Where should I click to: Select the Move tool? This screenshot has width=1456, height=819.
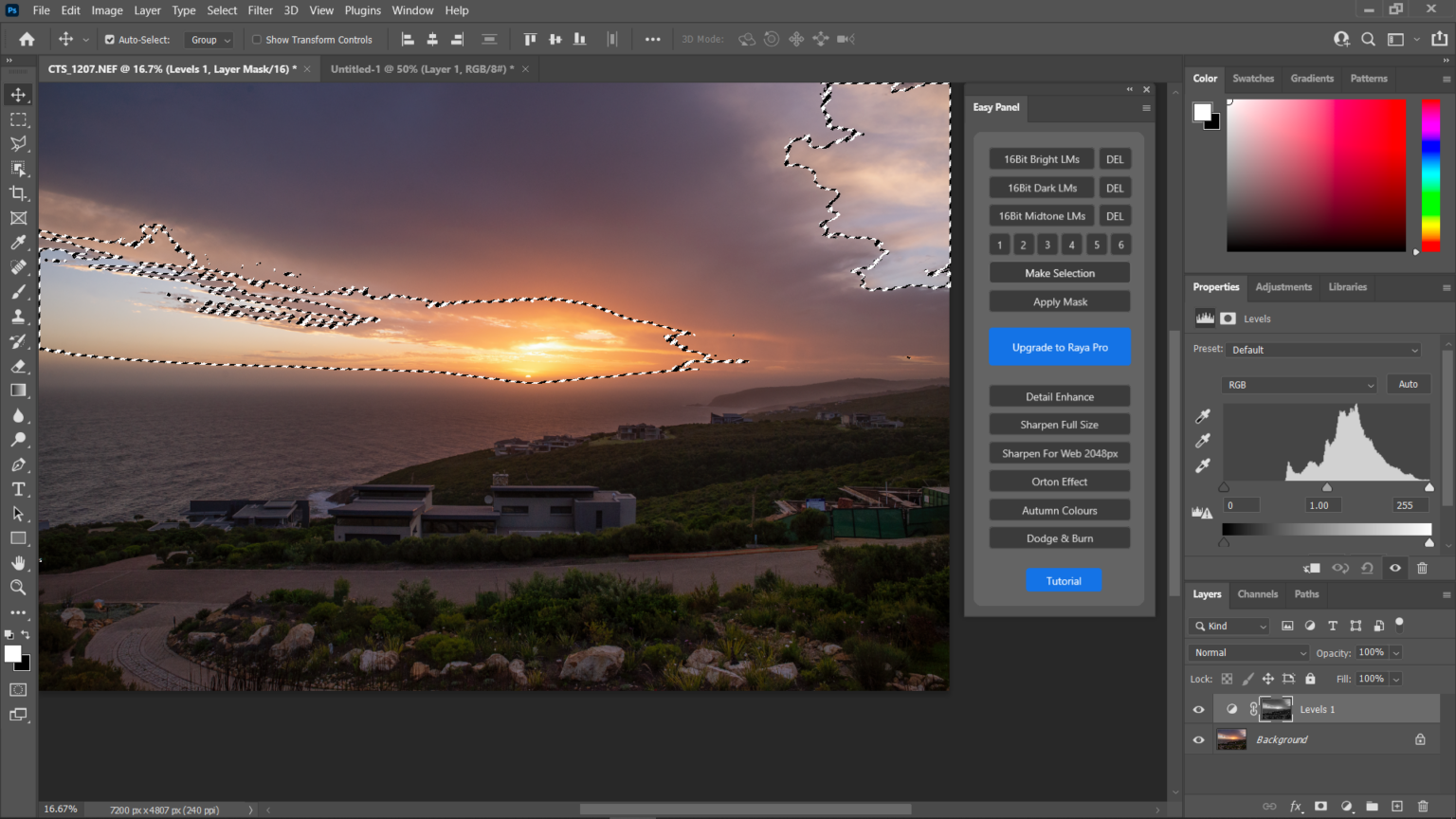(x=18, y=94)
